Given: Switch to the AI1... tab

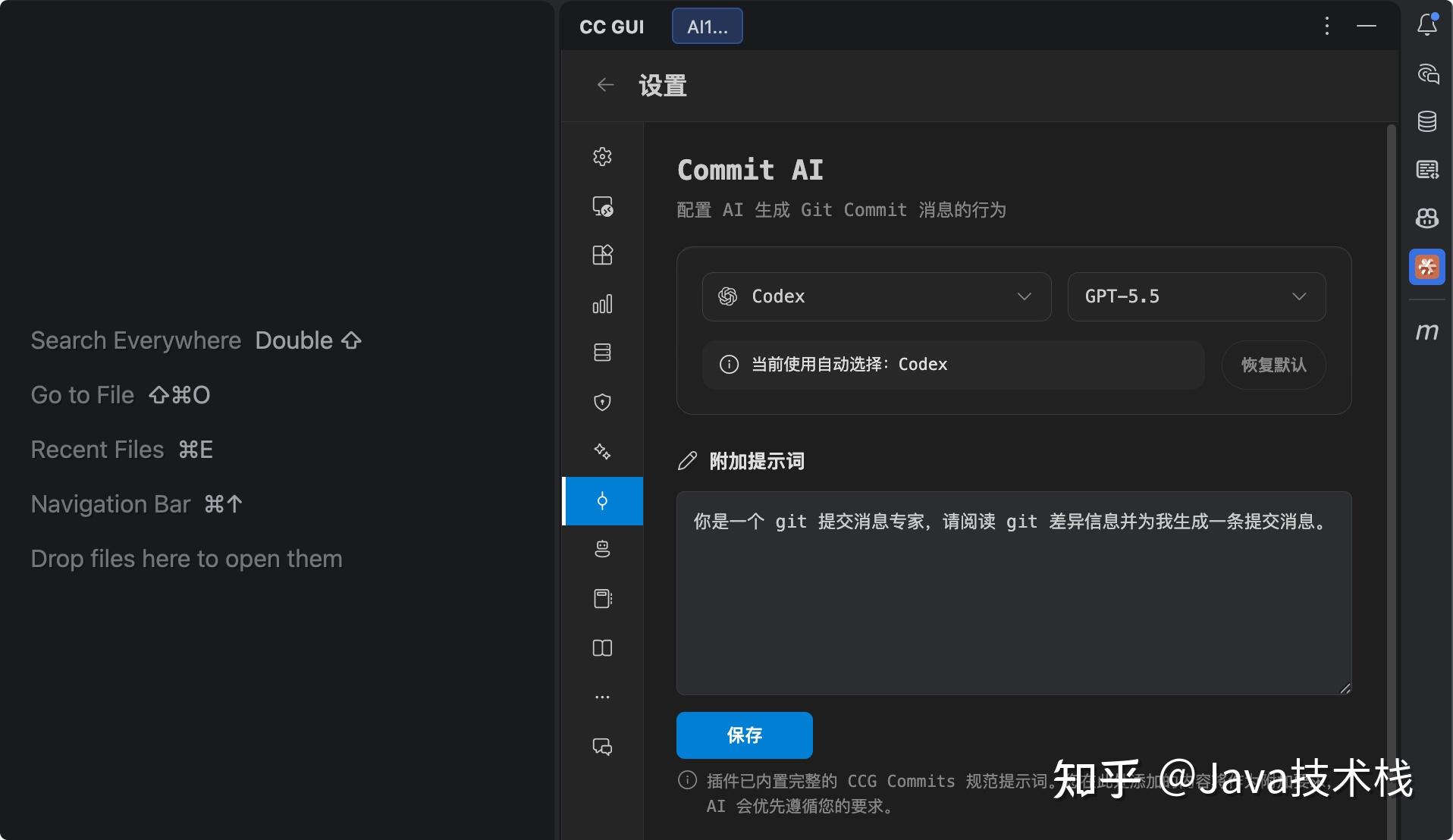Looking at the screenshot, I should (708, 27).
